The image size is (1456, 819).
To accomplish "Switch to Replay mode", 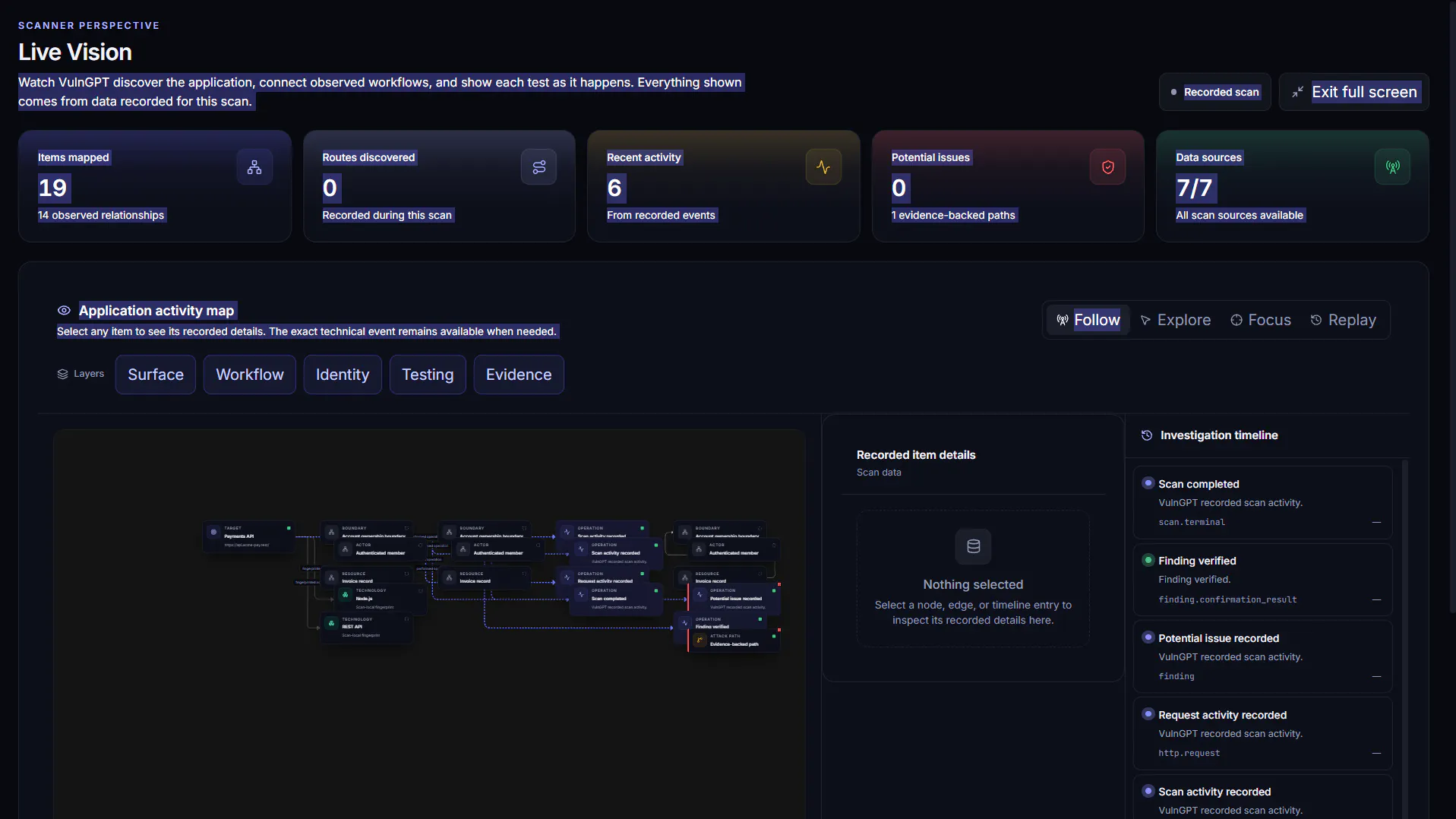I will 1344,320.
